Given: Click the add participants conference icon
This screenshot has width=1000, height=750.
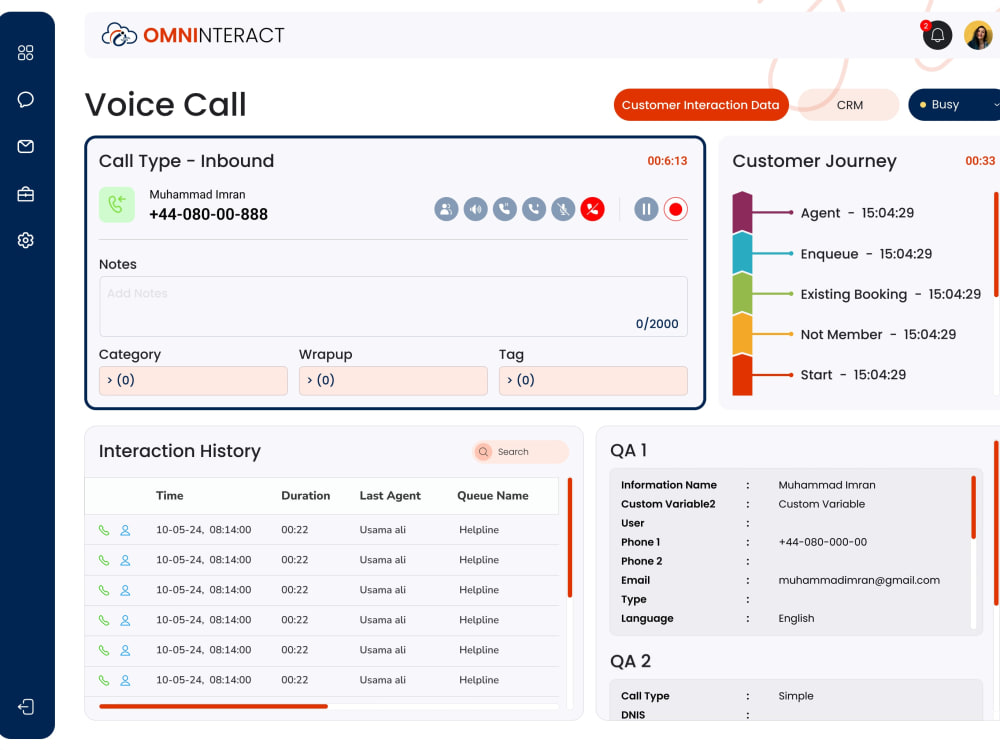Looking at the screenshot, I should [446, 209].
